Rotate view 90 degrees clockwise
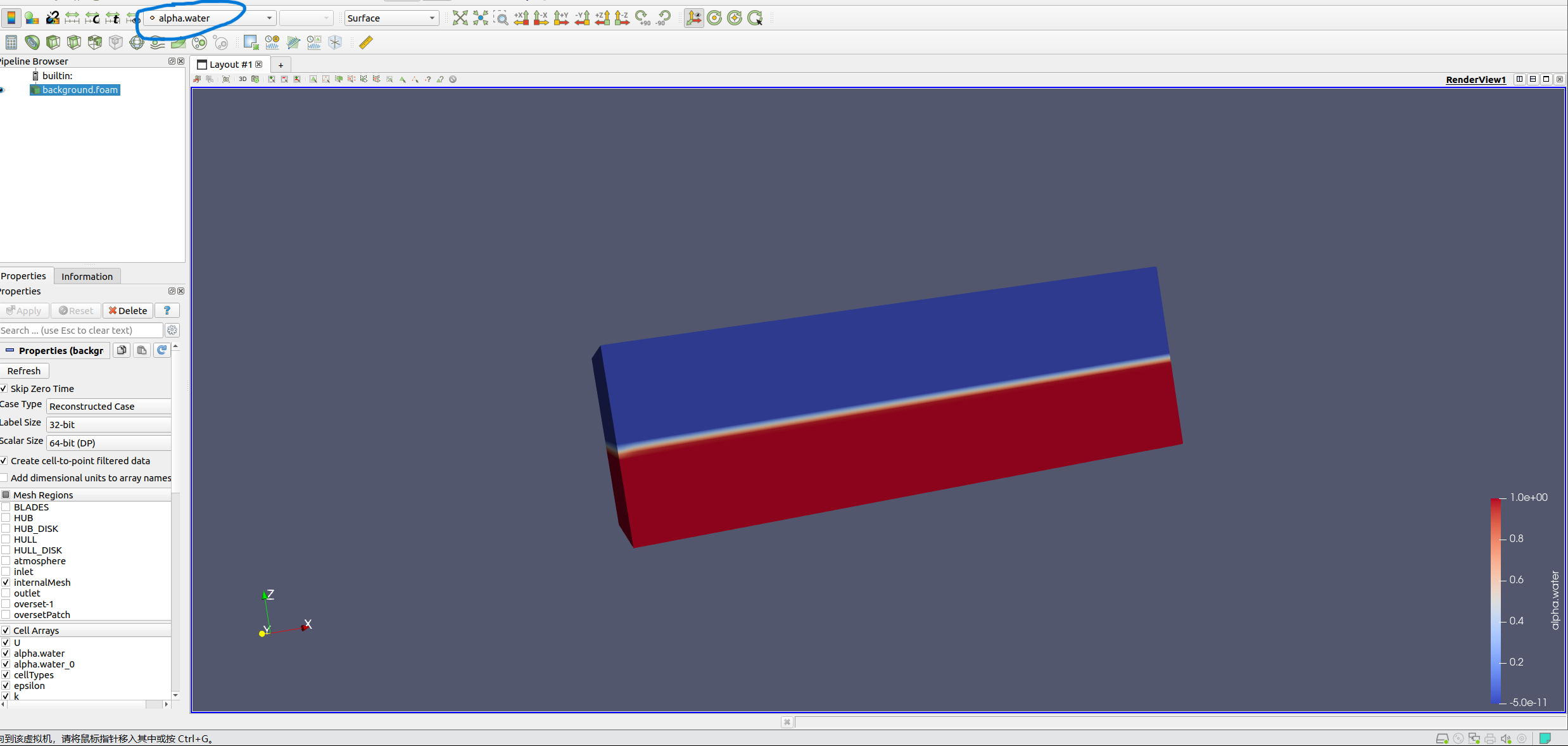The height and width of the screenshot is (746, 1568). tap(643, 18)
